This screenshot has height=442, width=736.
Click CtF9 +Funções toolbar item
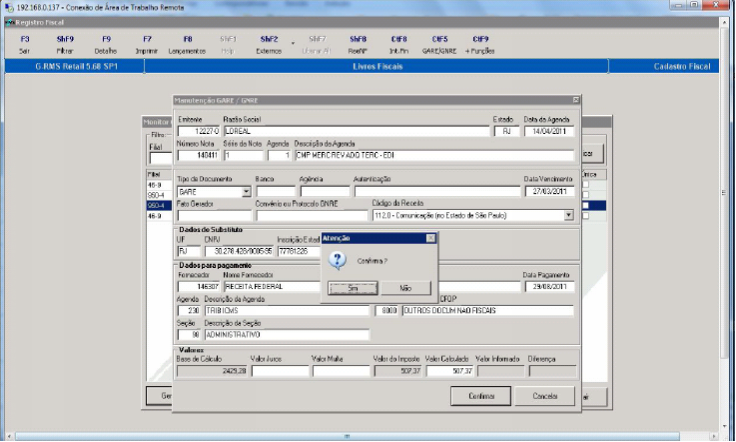click(x=480, y=45)
